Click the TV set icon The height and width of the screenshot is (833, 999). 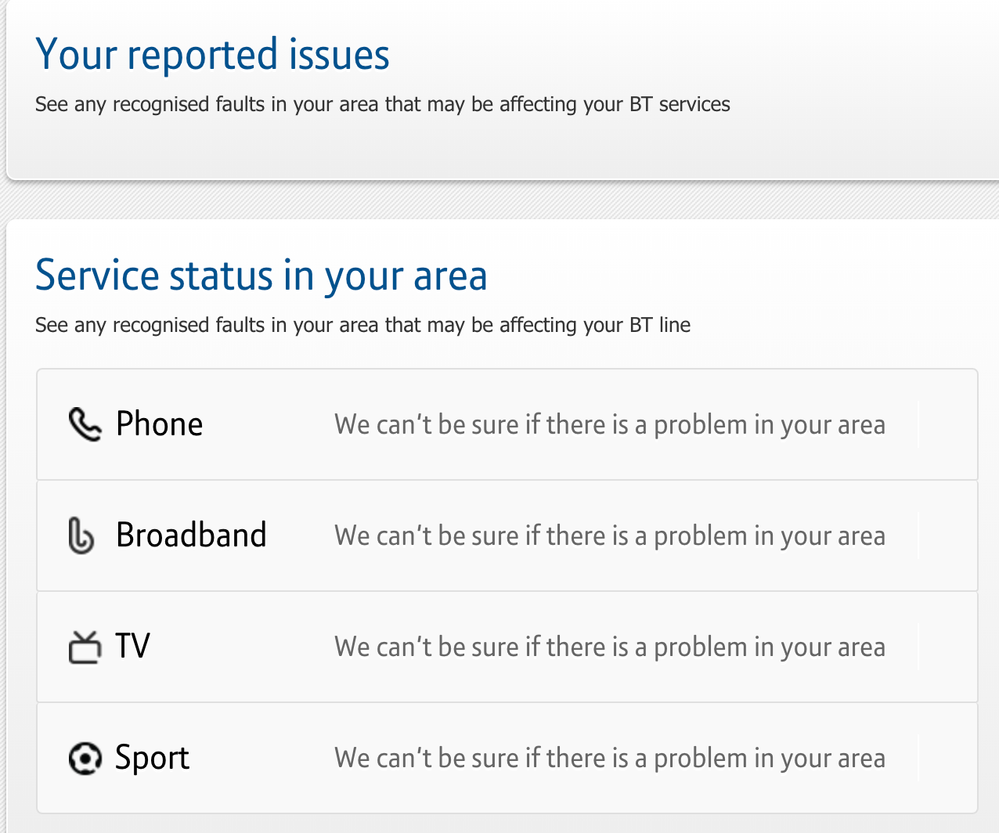pos(85,648)
